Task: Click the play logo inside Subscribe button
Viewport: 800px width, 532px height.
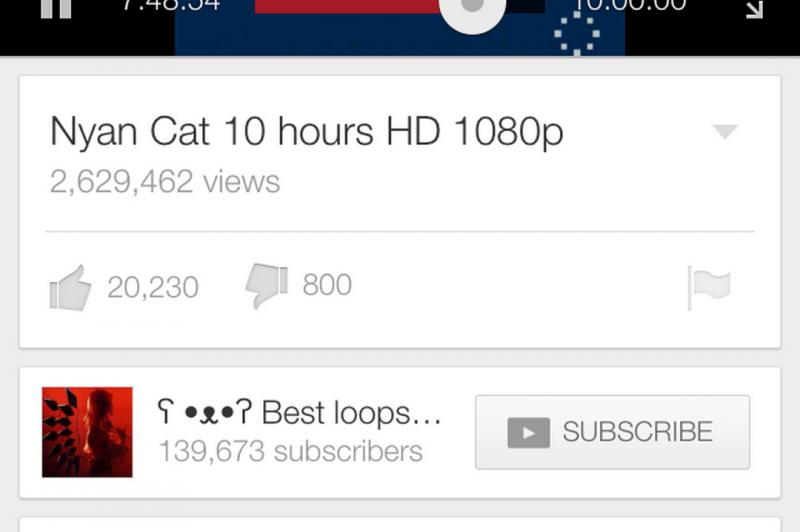Action: point(529,433)
